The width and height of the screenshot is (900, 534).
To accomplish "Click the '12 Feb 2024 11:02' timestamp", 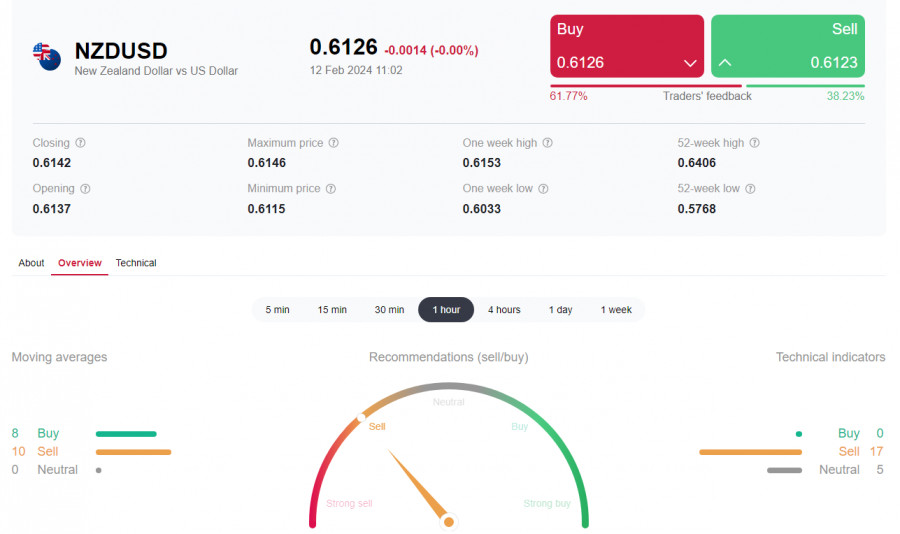I will (356, 70).
